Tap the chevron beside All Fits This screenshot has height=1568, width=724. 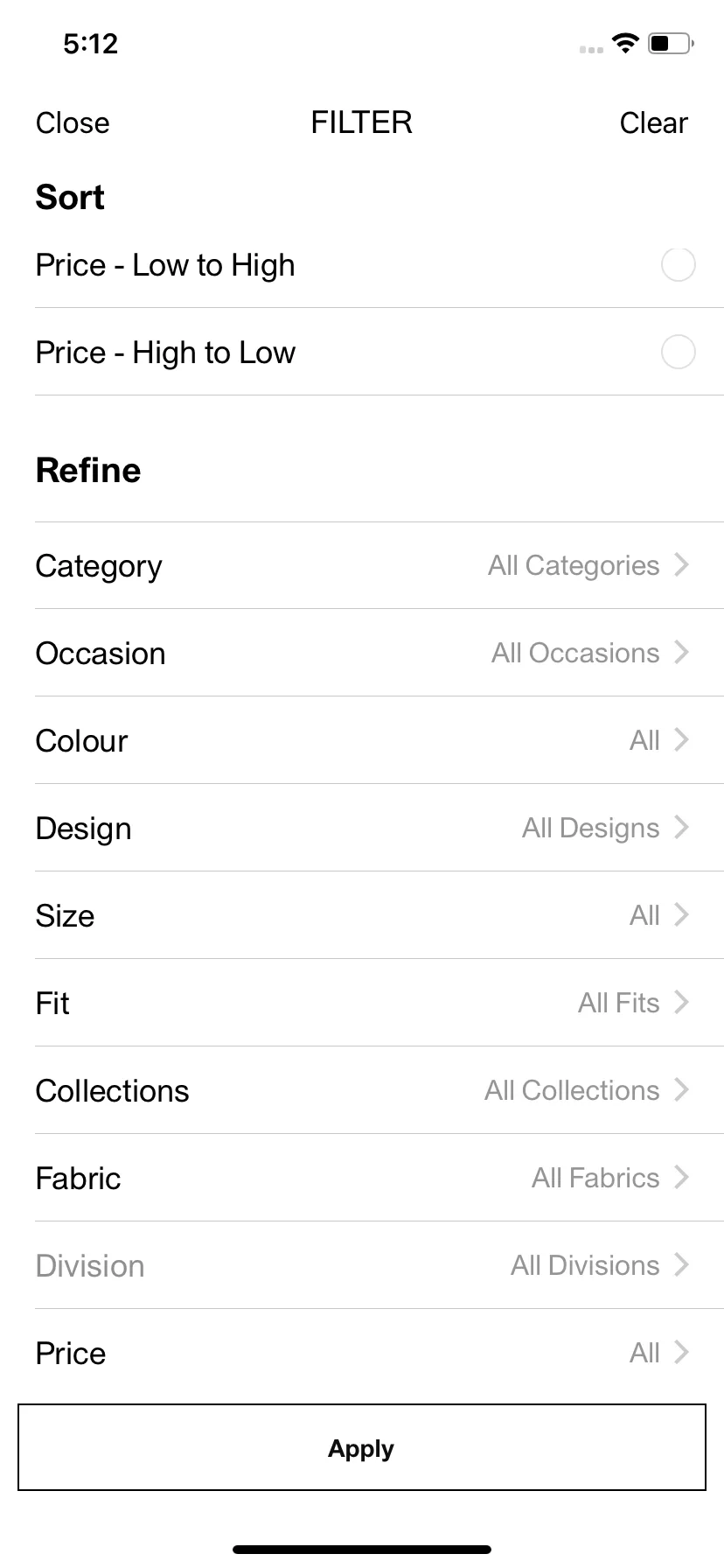tap(682, 1003)
